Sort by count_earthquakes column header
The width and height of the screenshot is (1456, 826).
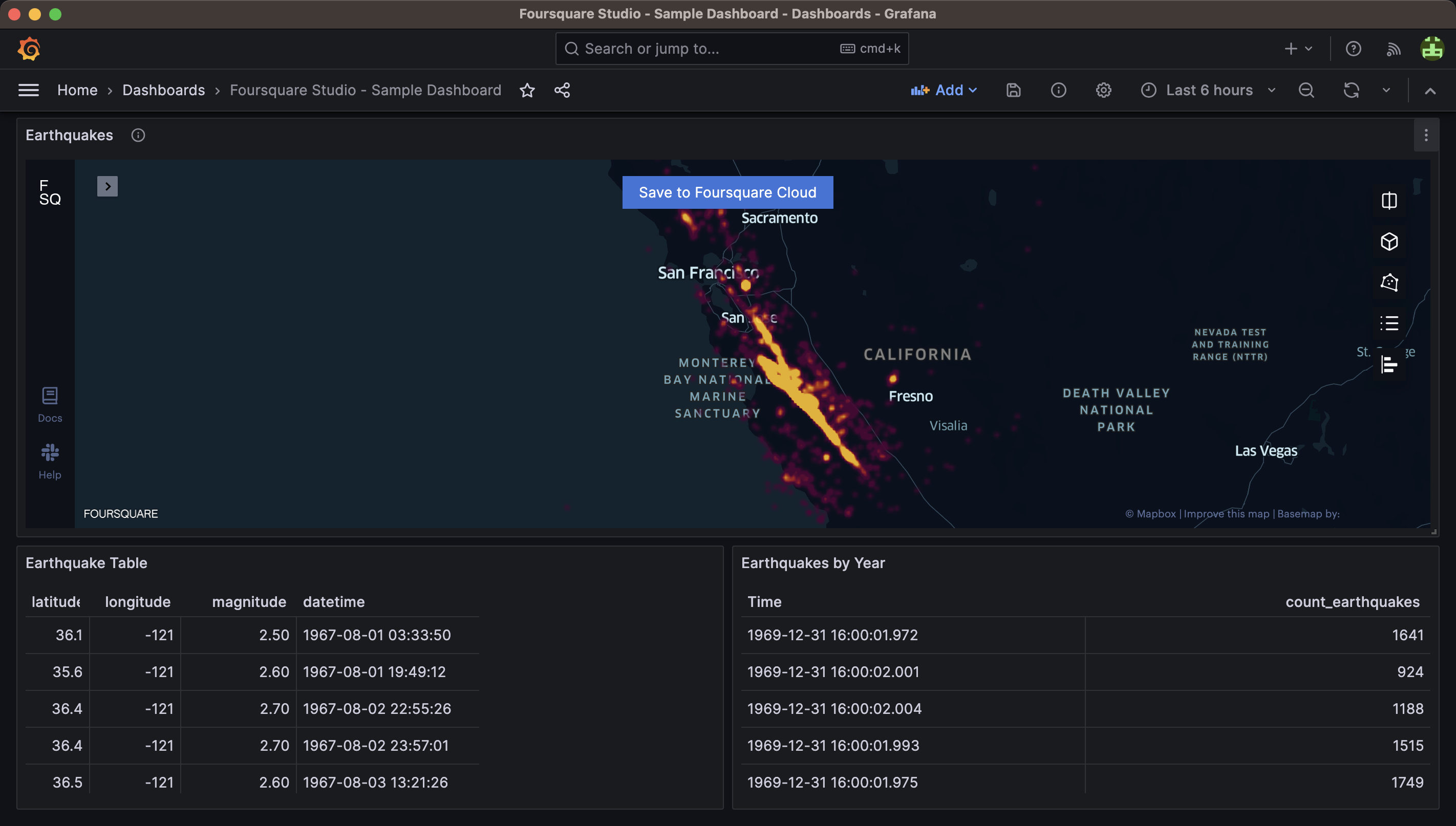[1352, 601]
